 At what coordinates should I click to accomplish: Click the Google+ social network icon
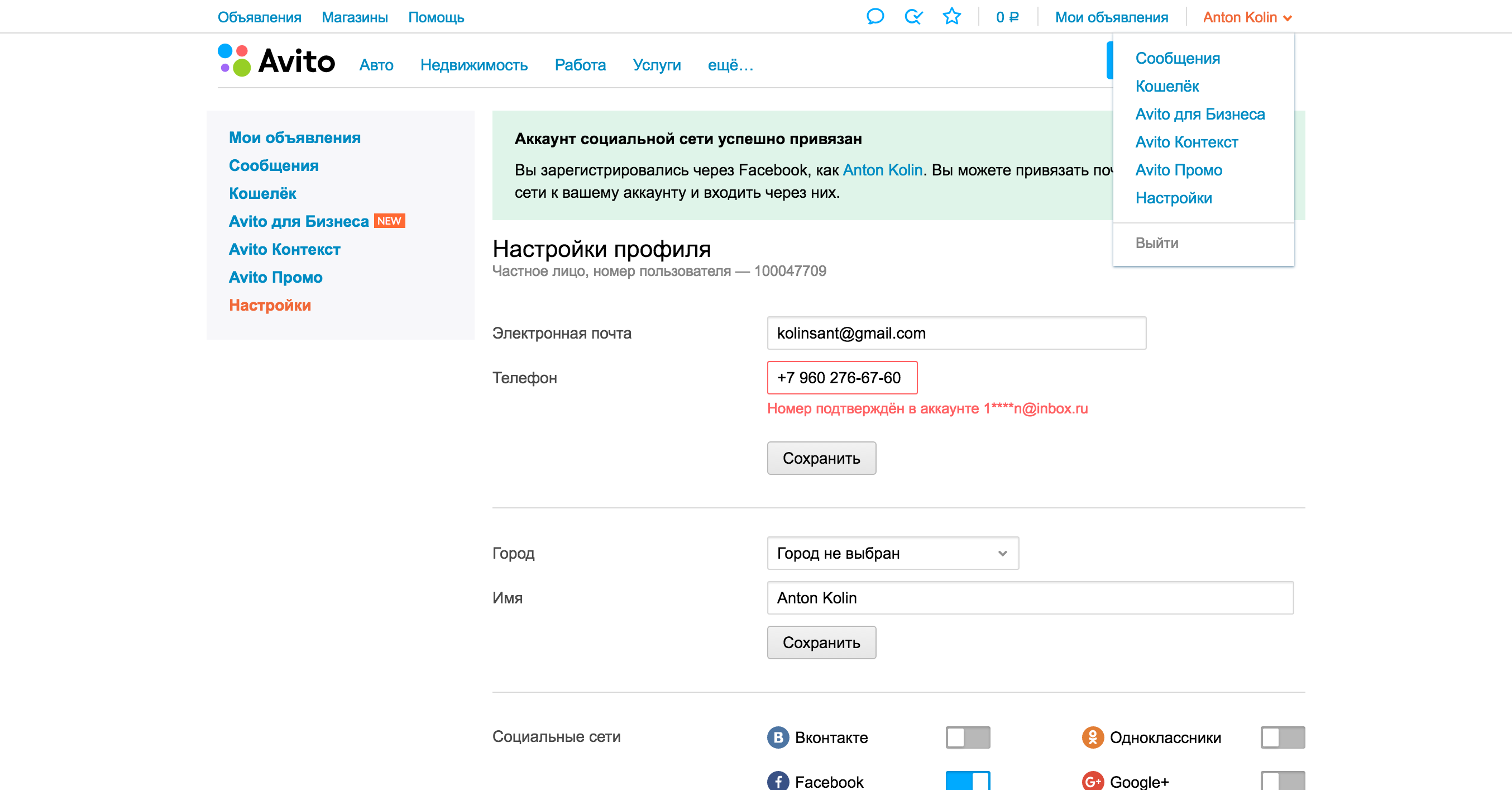pyautogui.click(x=1093, y=781)
